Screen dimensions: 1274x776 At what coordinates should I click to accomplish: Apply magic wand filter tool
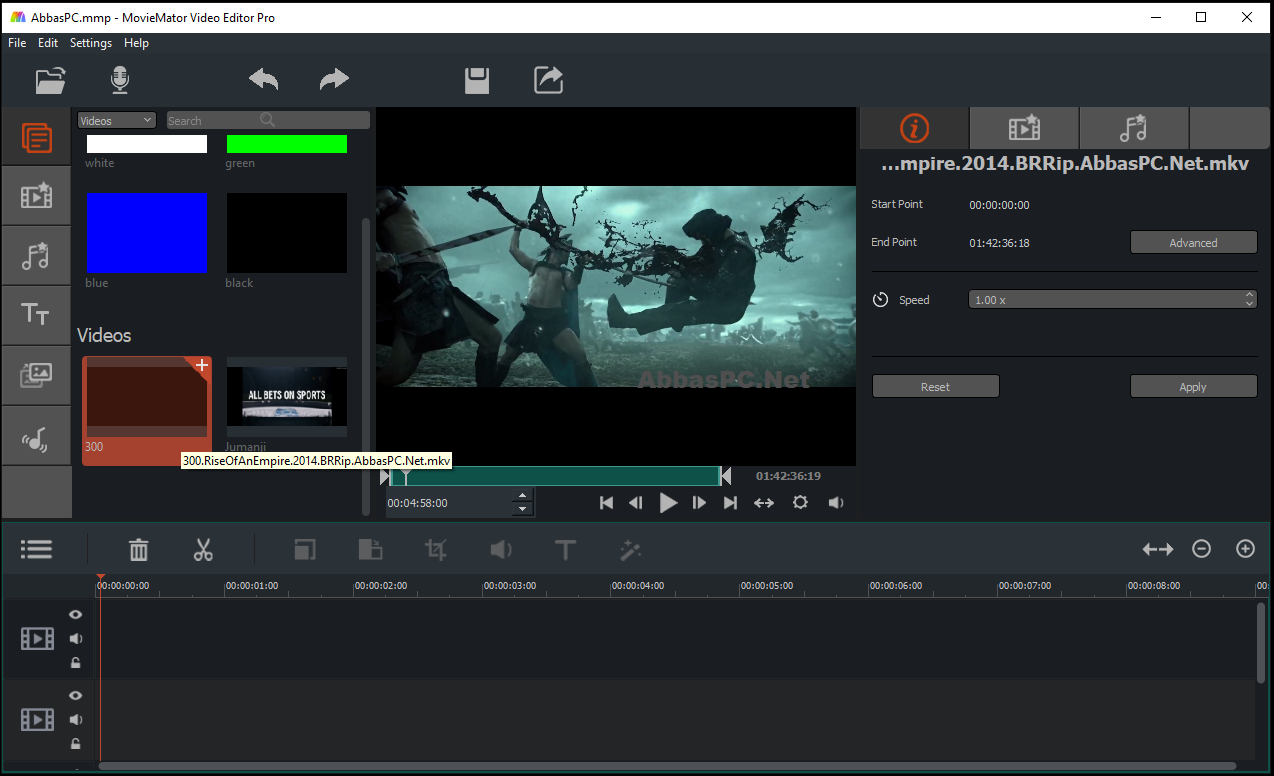(x=631, y=549)
